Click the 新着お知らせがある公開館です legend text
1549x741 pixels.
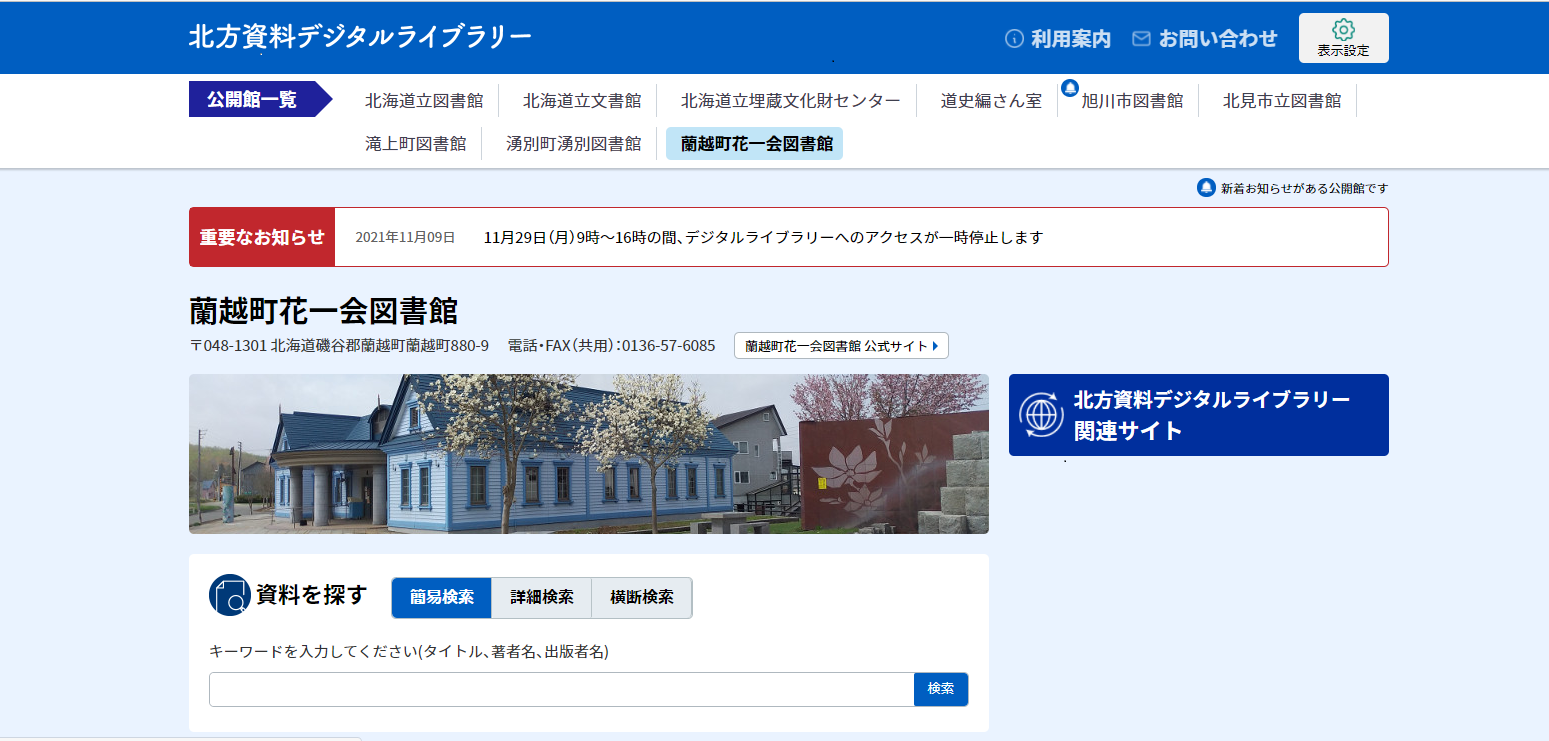[x=1304, y=188]
